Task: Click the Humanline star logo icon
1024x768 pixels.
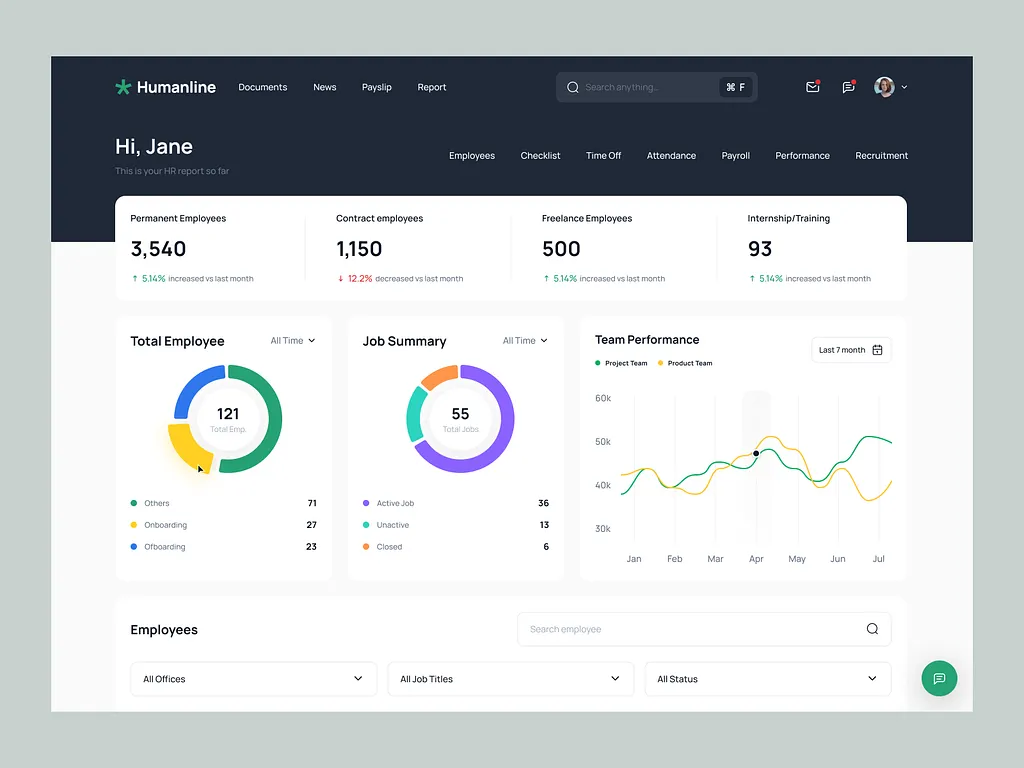Action: click(123, 87)
